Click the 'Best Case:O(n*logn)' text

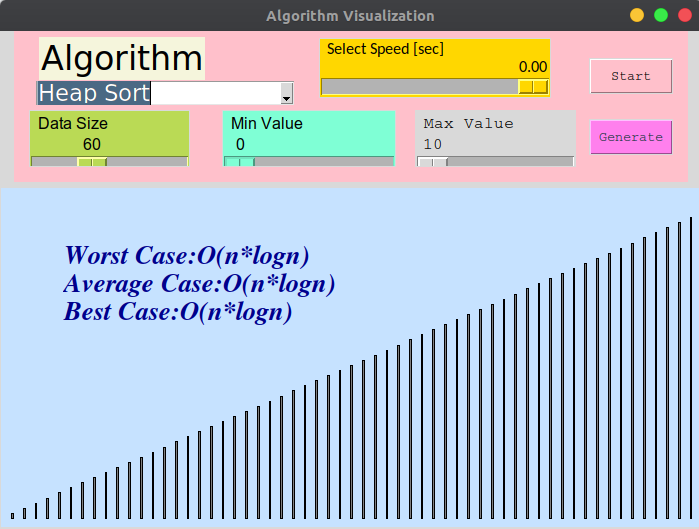point(178,312)
